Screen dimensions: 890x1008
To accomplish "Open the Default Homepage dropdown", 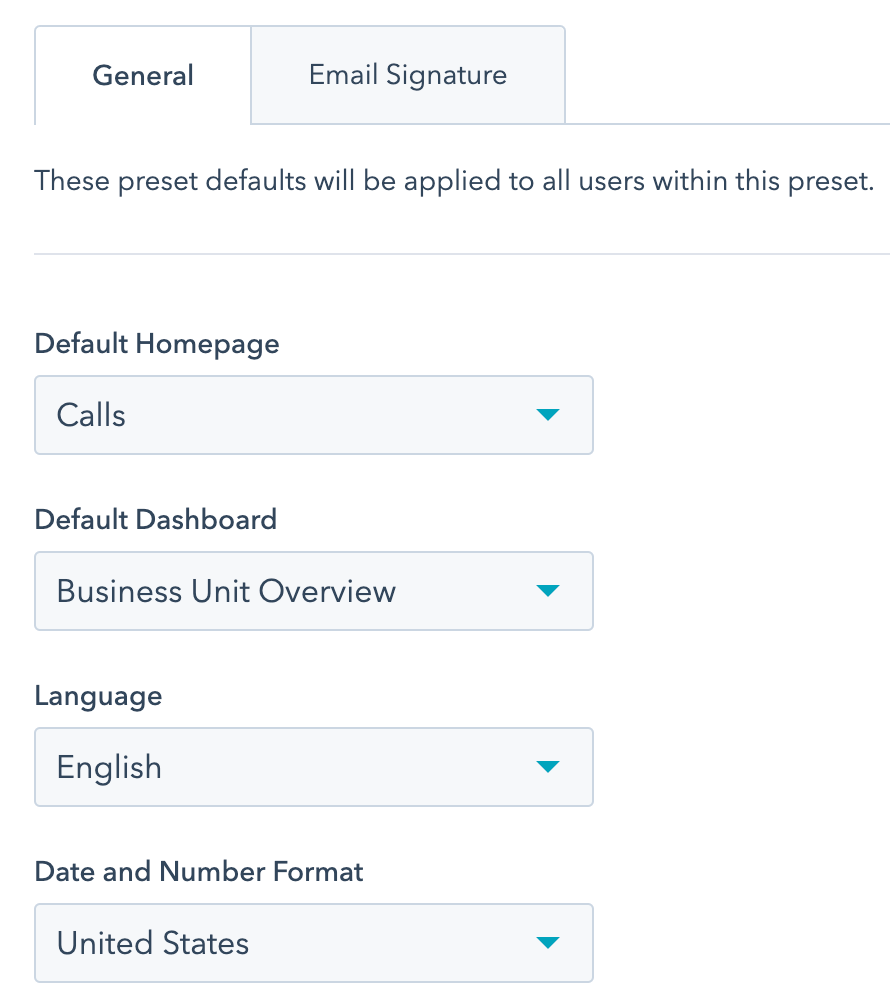I will coord(314,415).
